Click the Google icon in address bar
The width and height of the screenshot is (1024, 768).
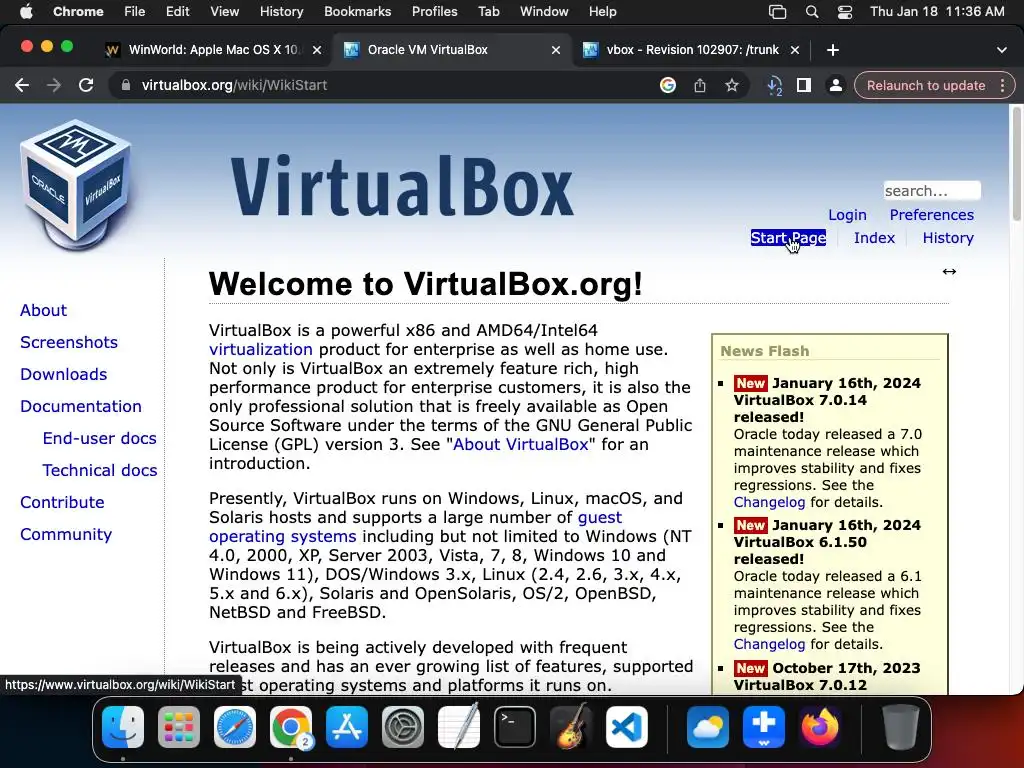point(667,86)
